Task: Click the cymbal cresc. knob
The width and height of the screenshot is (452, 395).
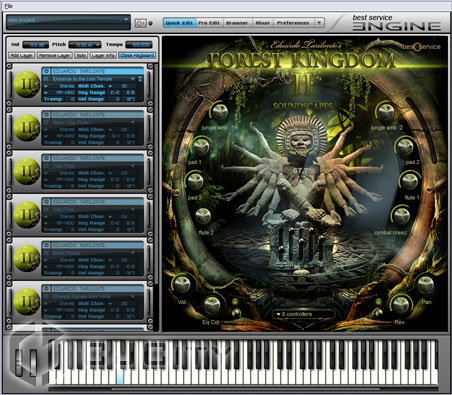Action: 402,215
